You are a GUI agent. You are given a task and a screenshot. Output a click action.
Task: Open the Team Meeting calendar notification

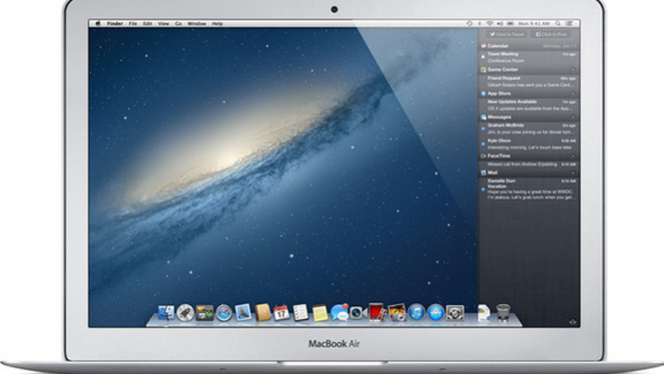(x=529, y=57)
